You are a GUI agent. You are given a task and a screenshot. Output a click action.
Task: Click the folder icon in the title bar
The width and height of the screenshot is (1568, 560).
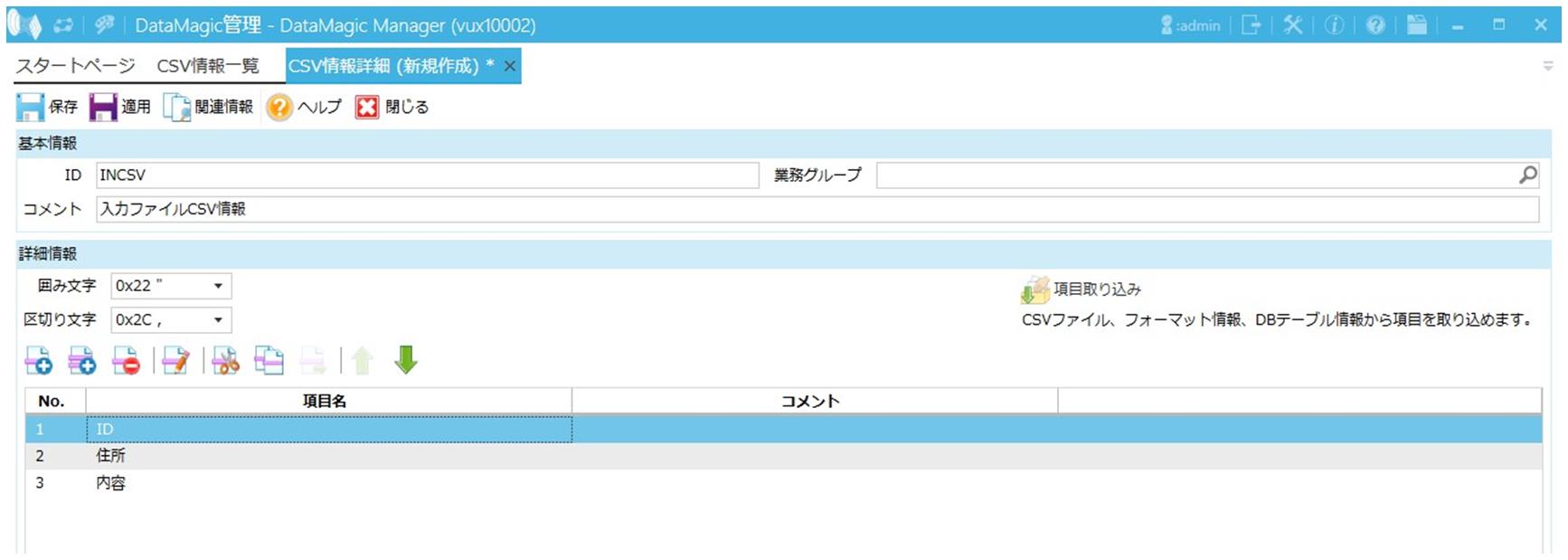click(1417, 25)
